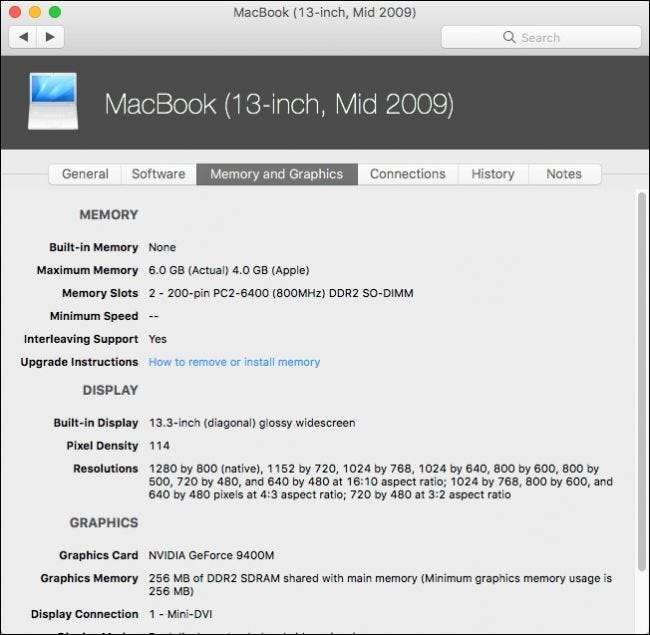Click the Memory Slots label
This screenshot has width=650, height=635.
pos(100,293)
